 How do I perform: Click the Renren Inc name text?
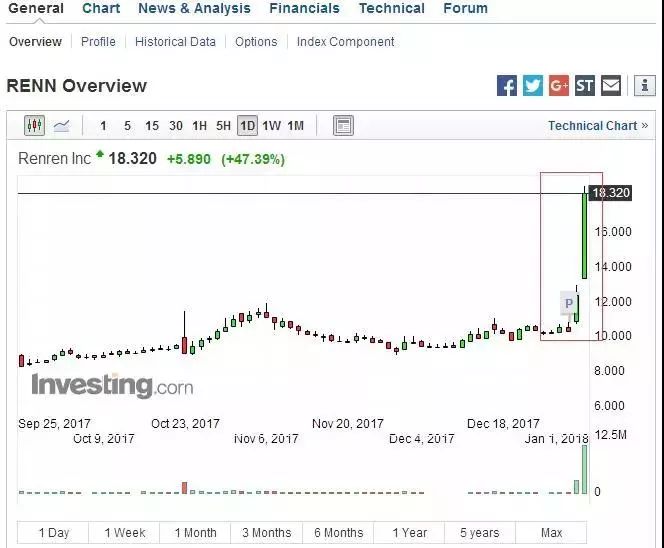pyautogui.click(x=55, y=159)
